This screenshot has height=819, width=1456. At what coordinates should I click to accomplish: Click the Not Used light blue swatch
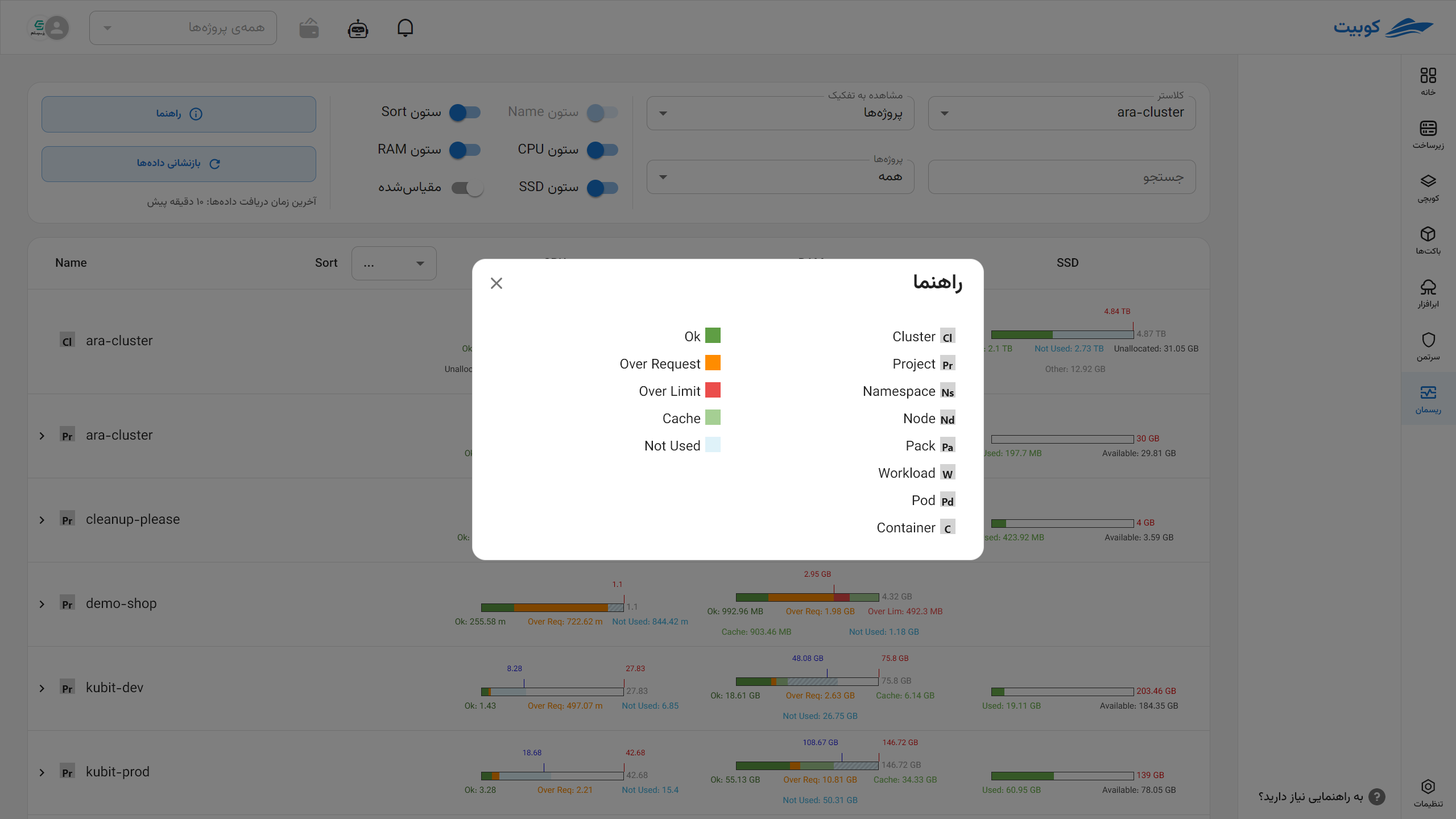coord(713,445)
